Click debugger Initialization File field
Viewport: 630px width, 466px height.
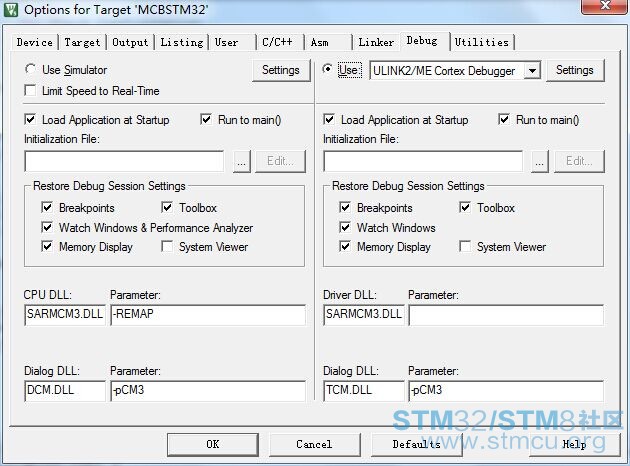pyautogui.click(x=423, y=161)
